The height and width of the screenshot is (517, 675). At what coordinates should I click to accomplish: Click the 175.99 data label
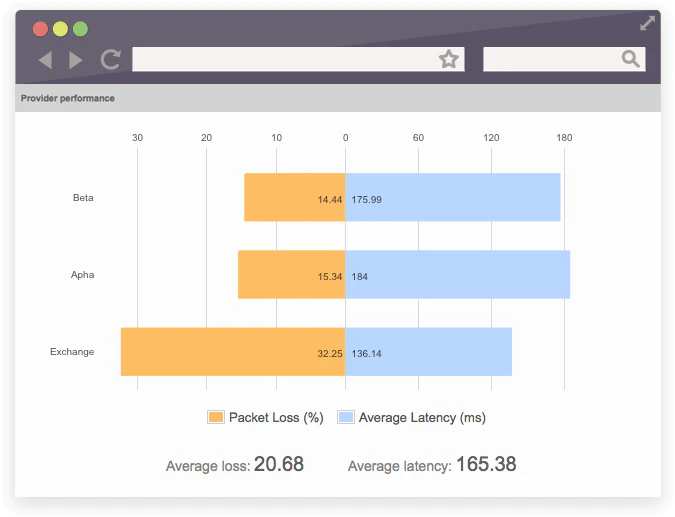click(x=366, y=199)
